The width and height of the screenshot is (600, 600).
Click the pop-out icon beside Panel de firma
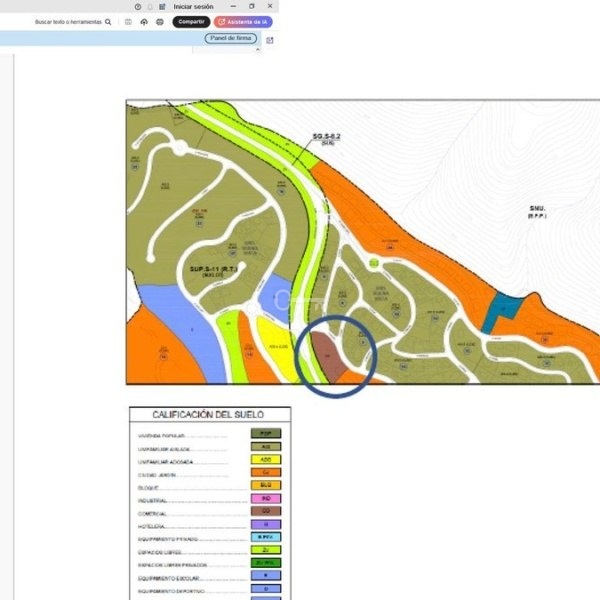point(270,40)
